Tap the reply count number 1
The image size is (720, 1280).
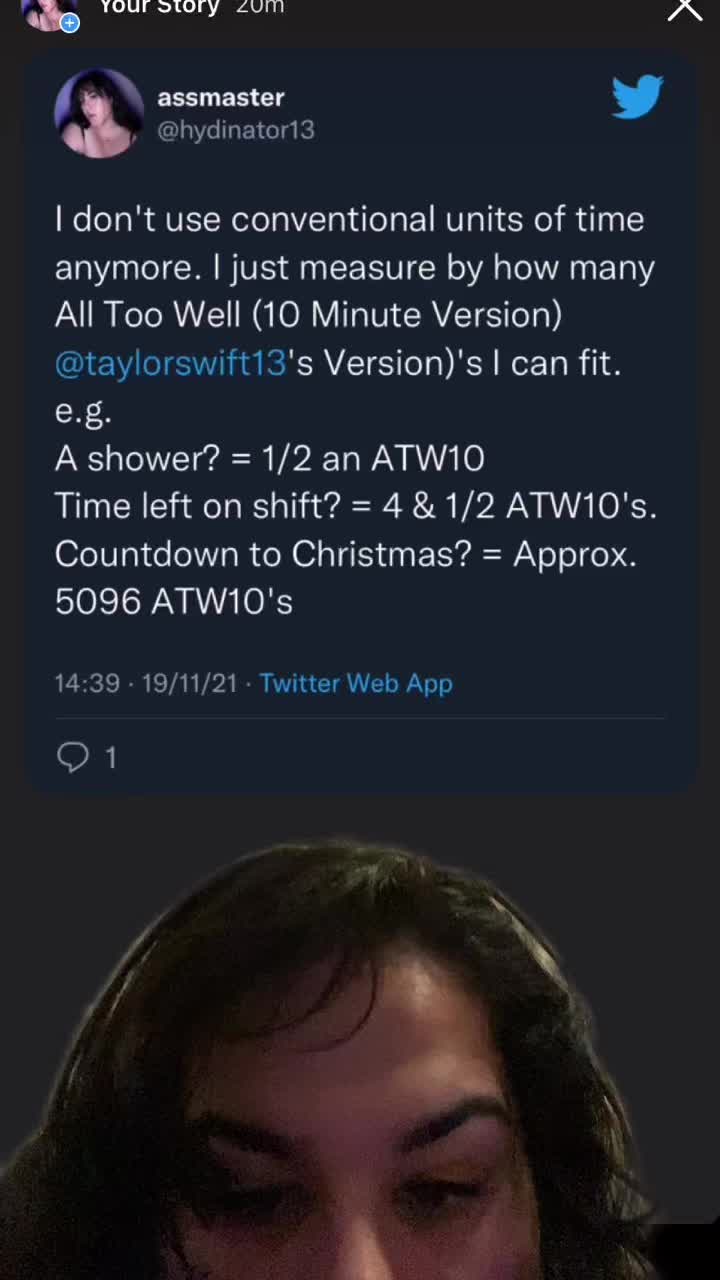click(110, 758)
